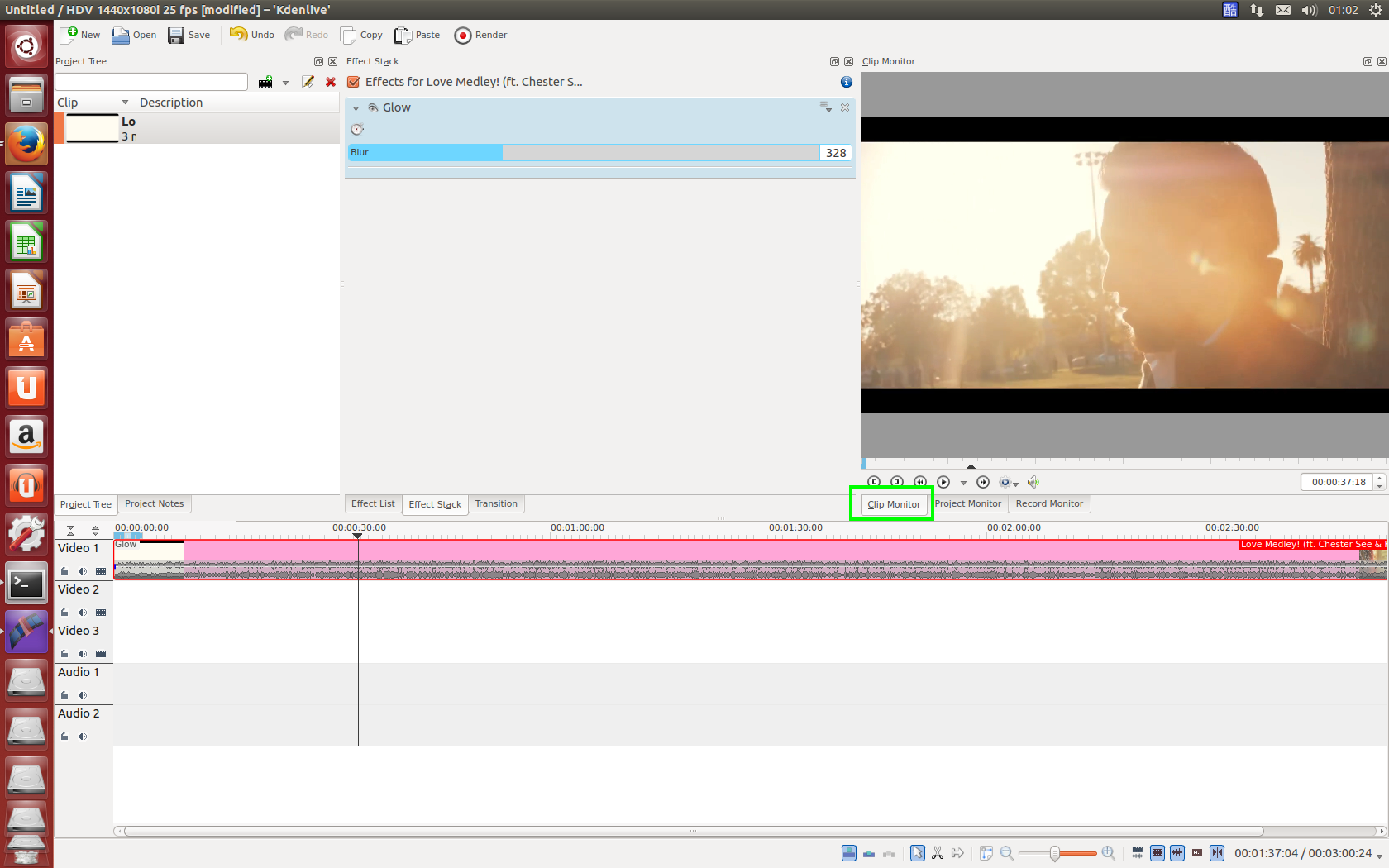Click the Project Tree search field

tap(151, 82)
